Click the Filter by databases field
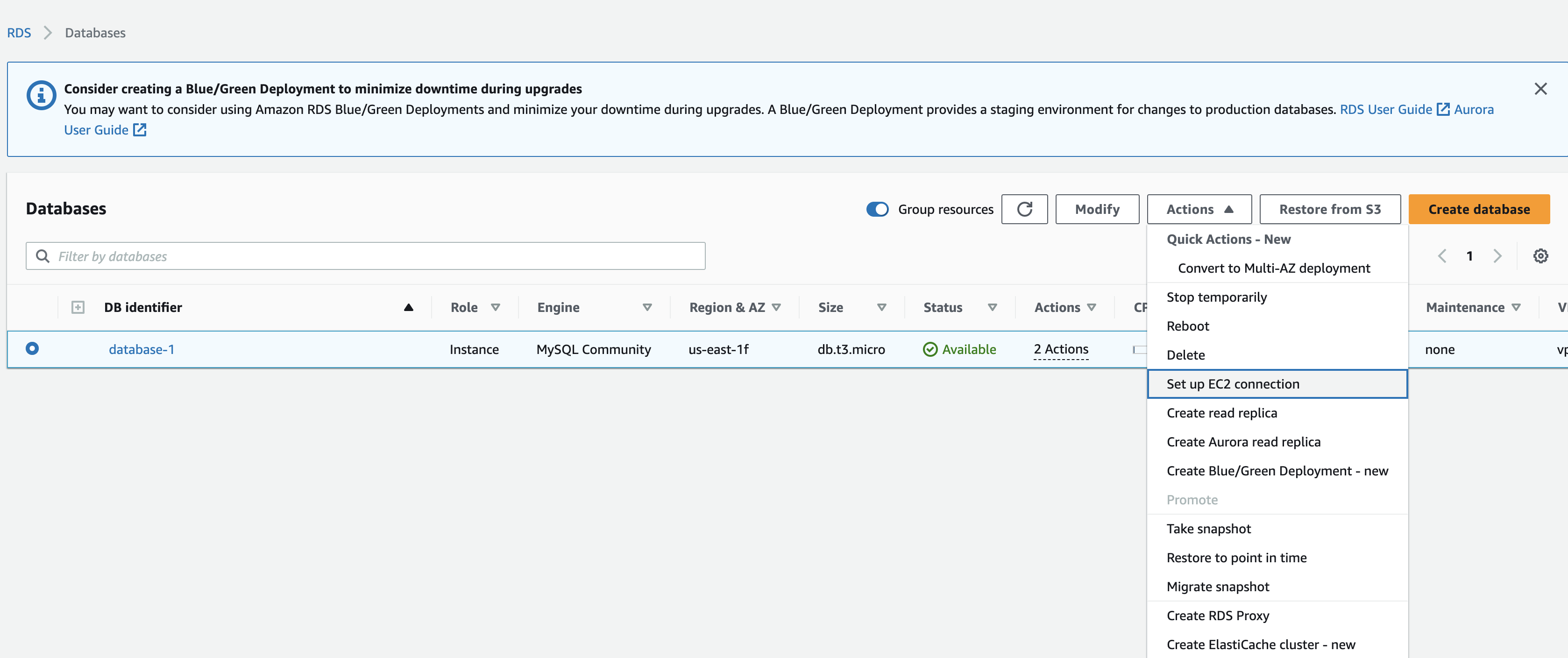This screenshot has width=1568, height=658. click(377, 256)
